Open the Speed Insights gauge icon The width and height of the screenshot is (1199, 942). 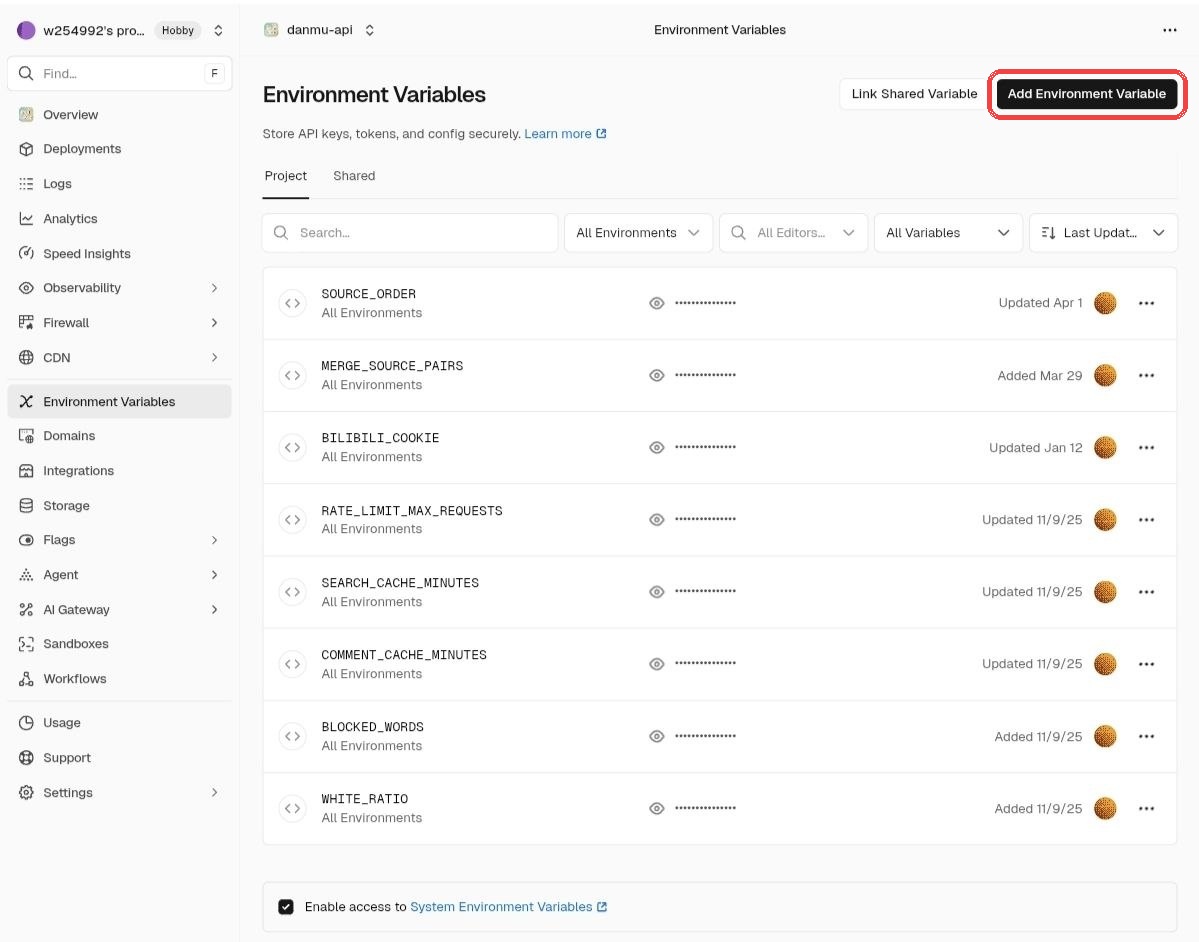(26, 253)
